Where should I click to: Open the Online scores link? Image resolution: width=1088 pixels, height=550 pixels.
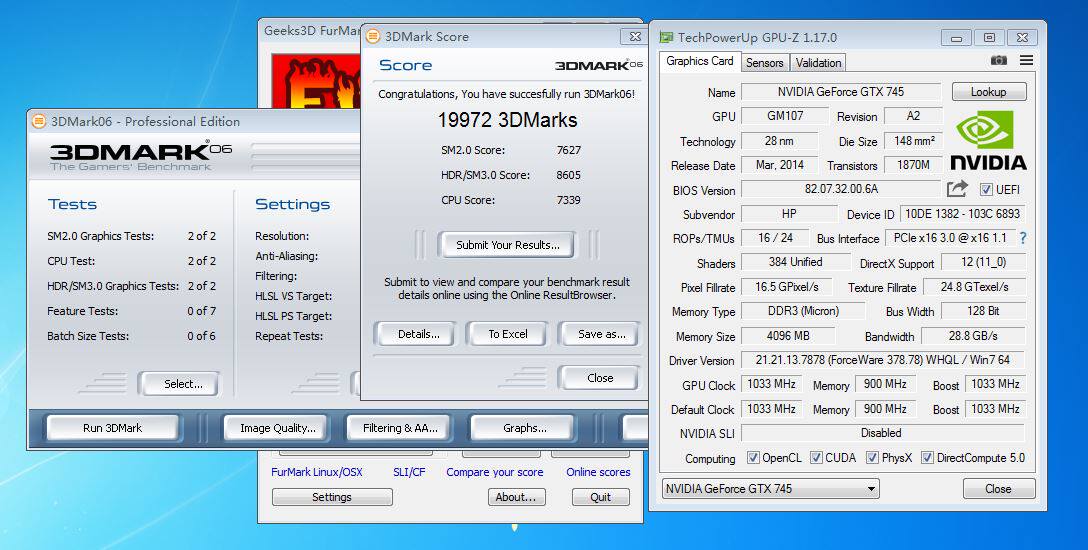598,472
